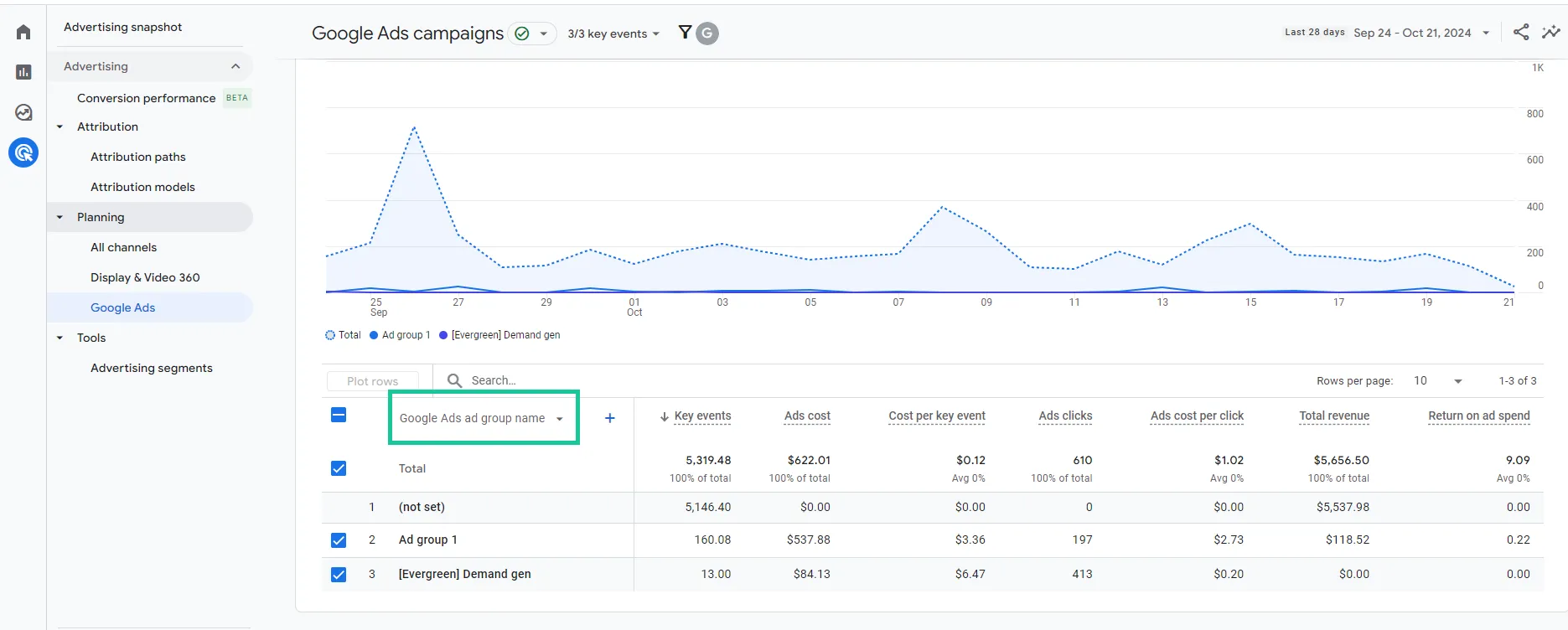Sort by Ads cost column
Screen dimensions: 1568x630
point(807,416)
